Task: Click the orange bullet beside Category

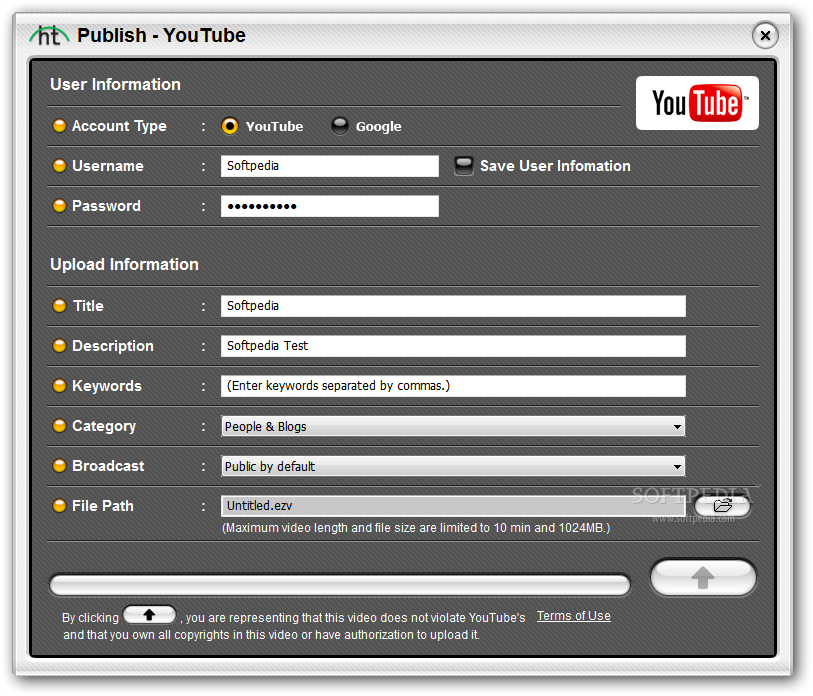Action: tap(60, 425)
